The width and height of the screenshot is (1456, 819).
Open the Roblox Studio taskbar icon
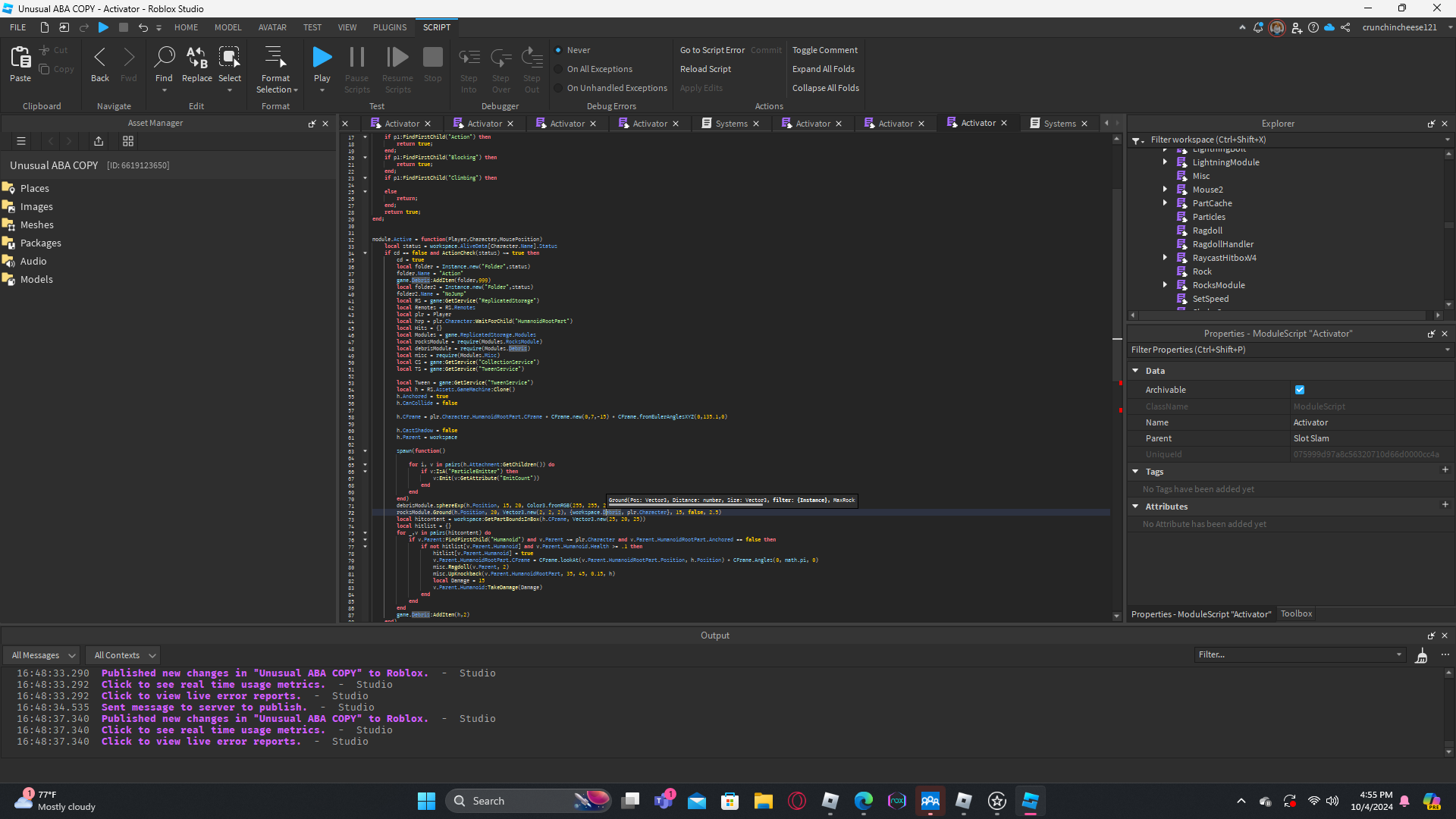click(1030, 801)
